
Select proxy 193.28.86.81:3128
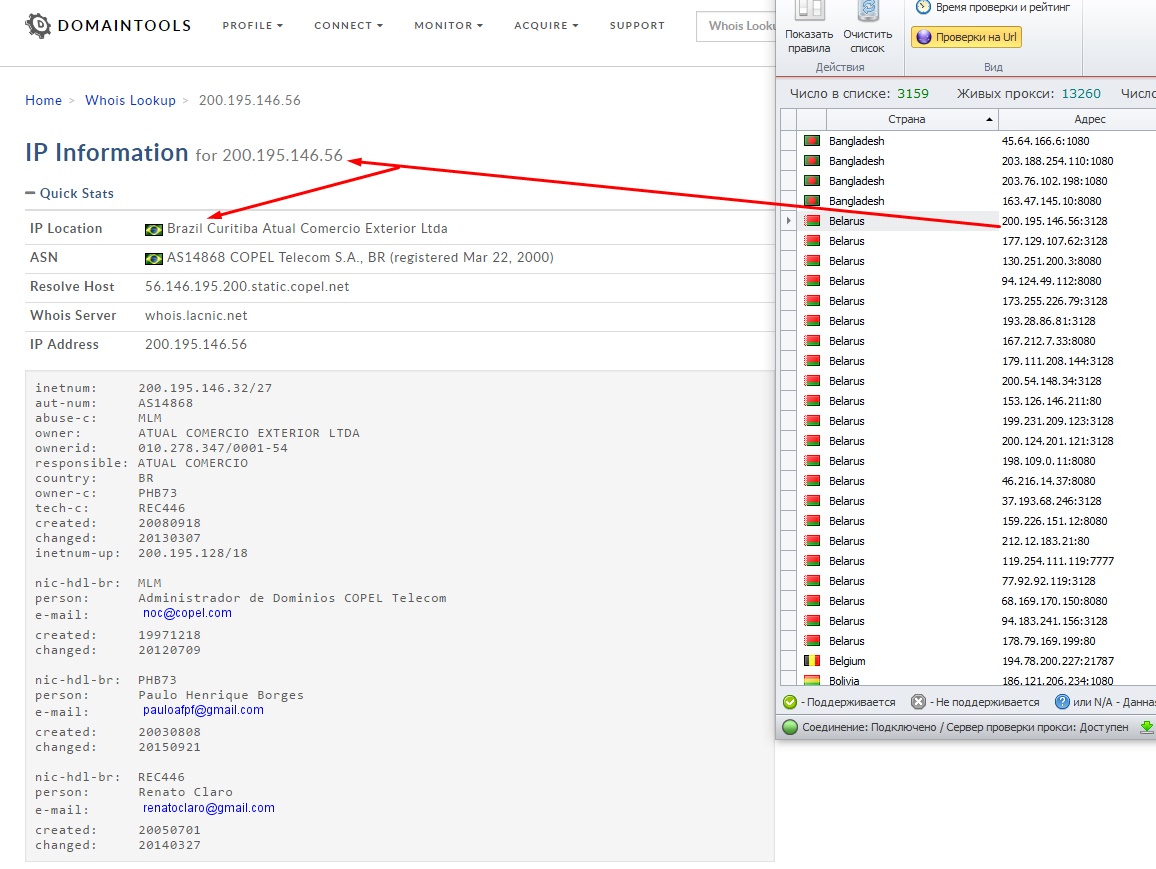click(1048, 321)
